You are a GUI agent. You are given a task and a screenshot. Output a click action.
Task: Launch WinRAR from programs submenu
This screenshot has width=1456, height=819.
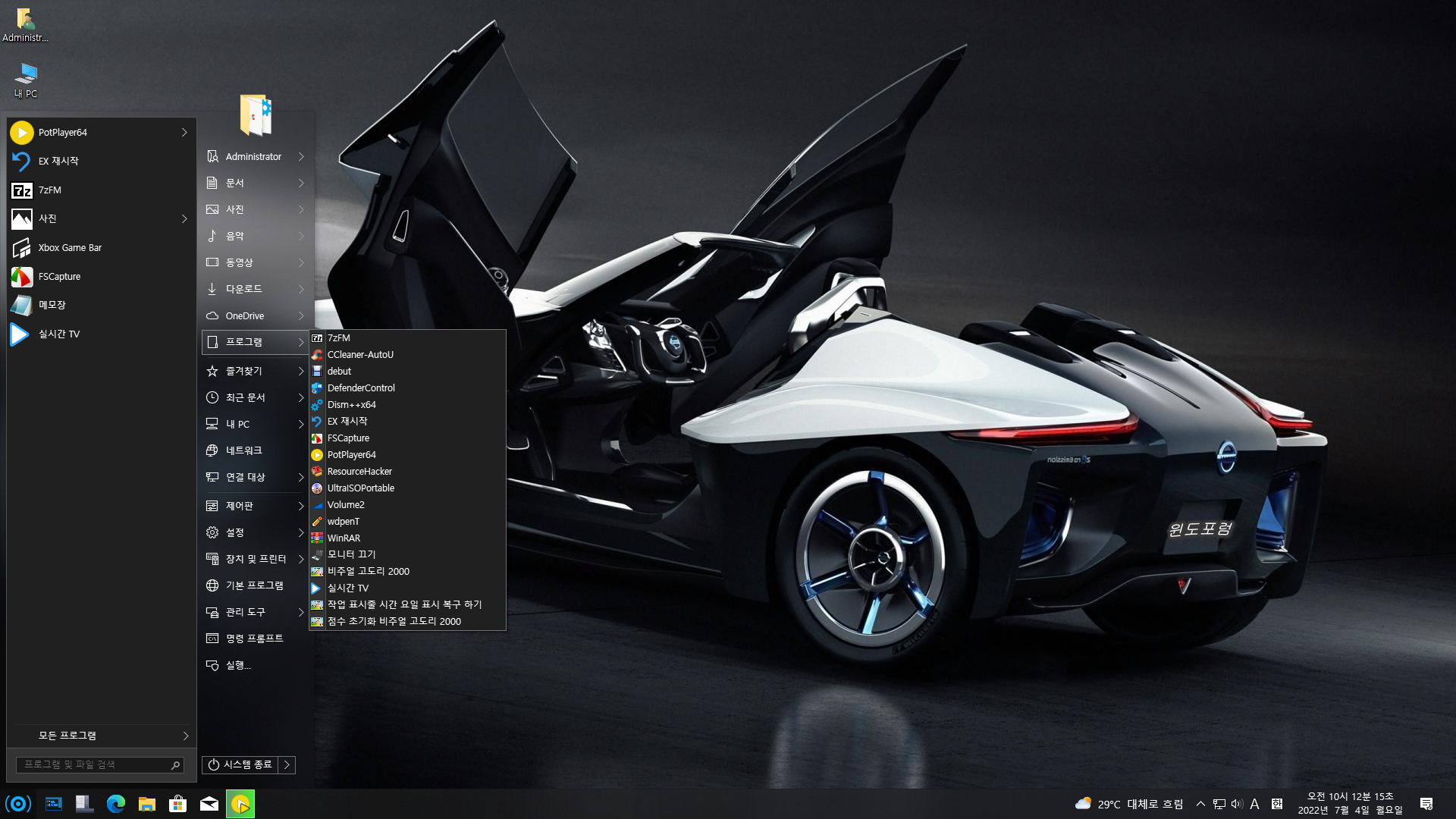click(407, 538)
